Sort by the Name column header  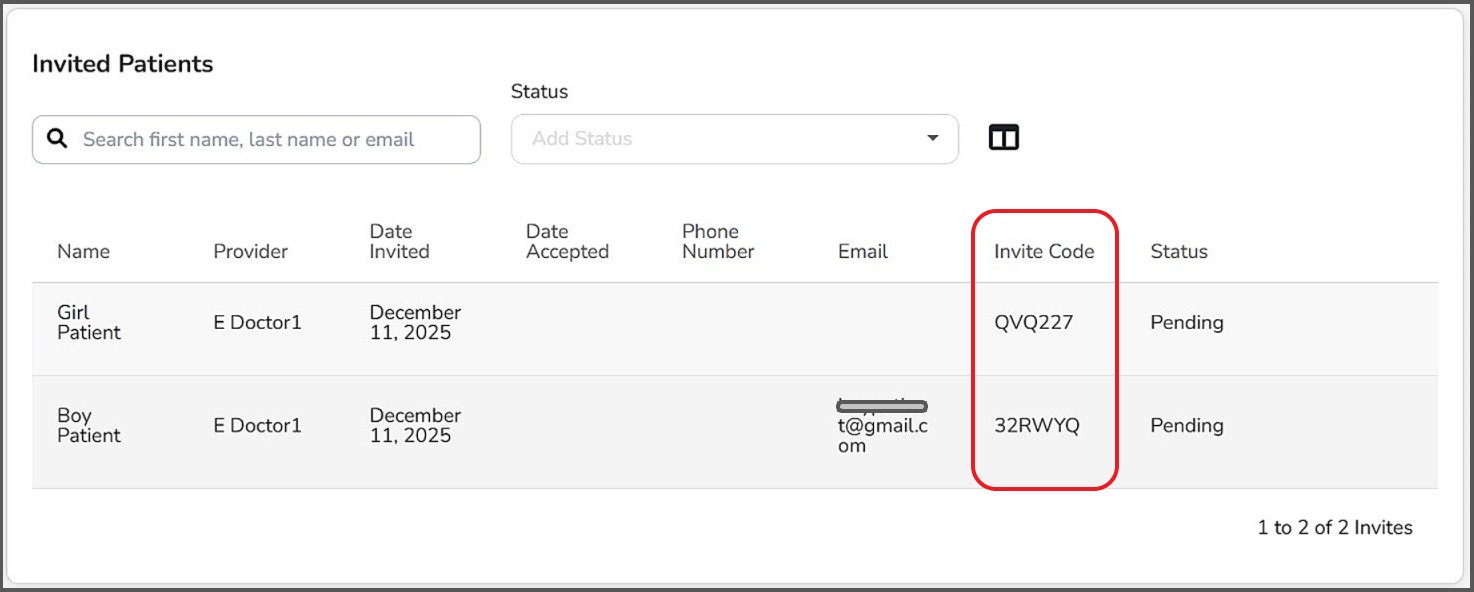(x=84, y=251)
